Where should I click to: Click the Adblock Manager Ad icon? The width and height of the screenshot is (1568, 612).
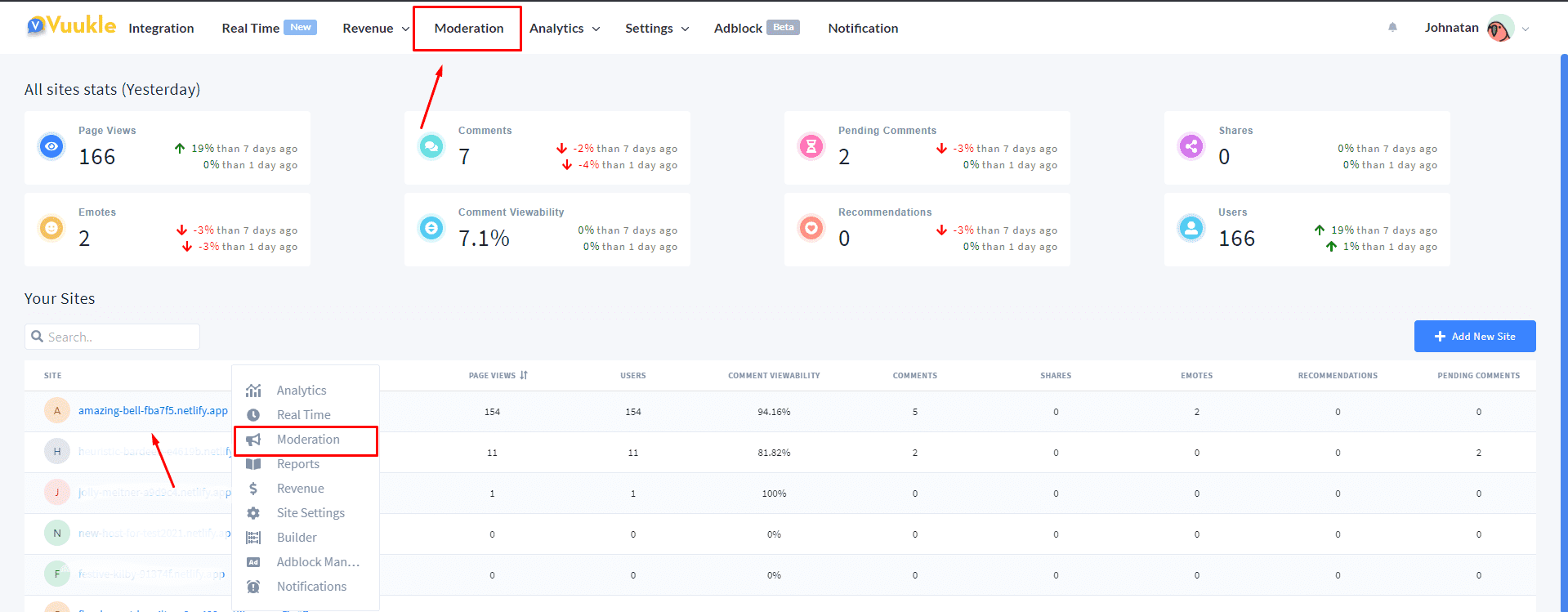click(253, 562)
